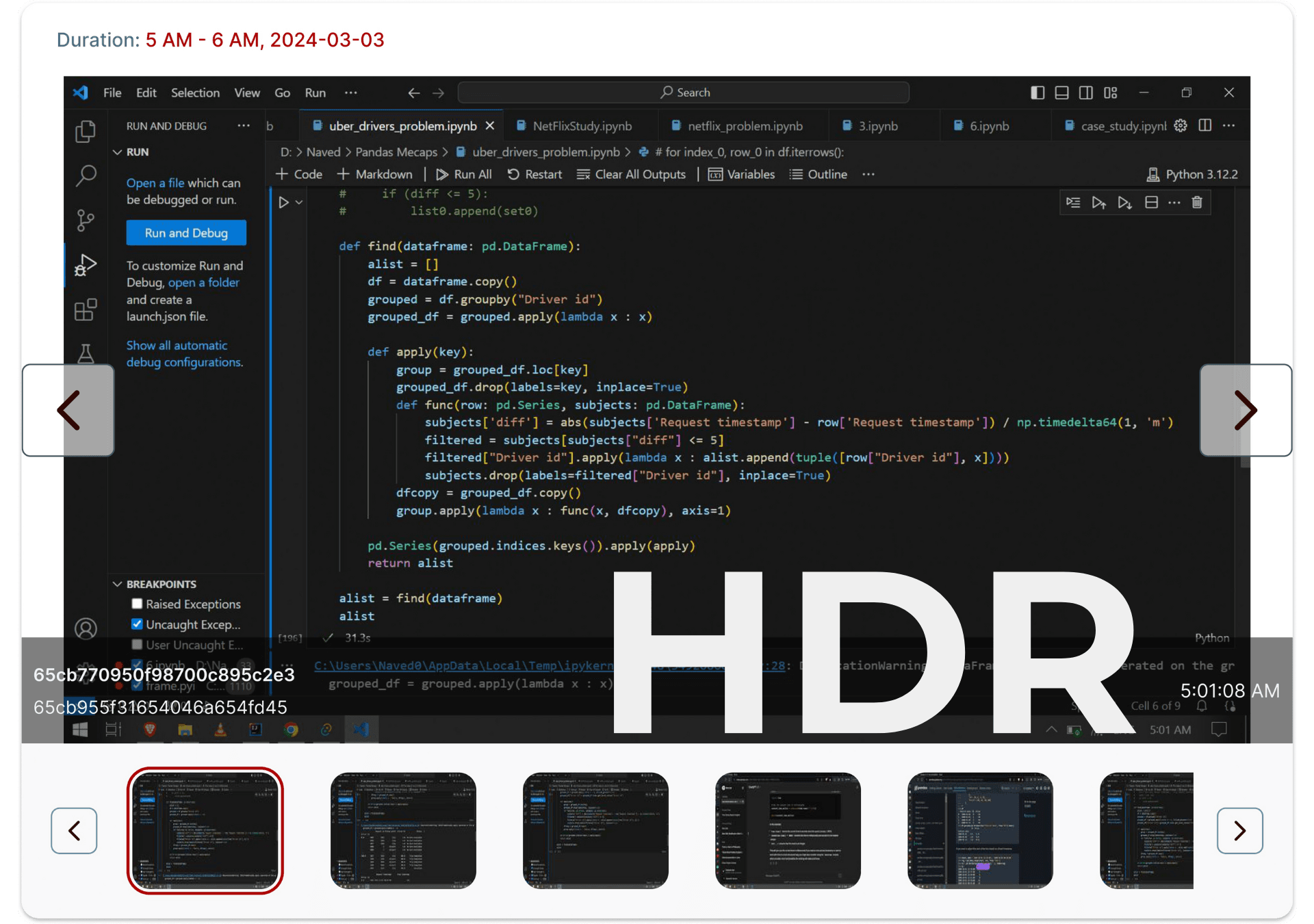Run the current notebook cell
Image resolution: width=1314 pixels, height=924 pixels.
pyautogui.click(x=283, y=203)
